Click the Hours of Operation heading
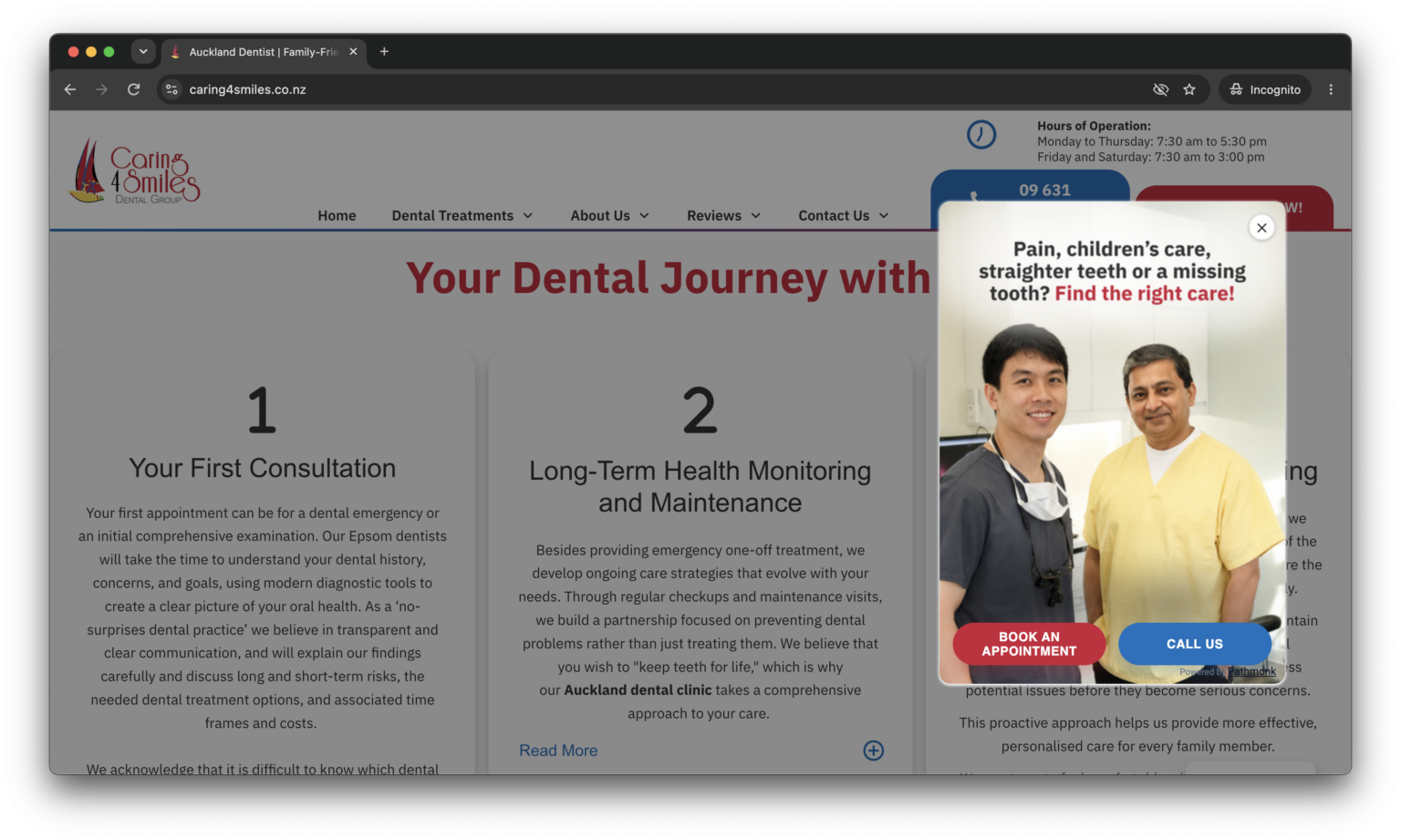The image size is (1401, 840). click(x=1094, y=126)
